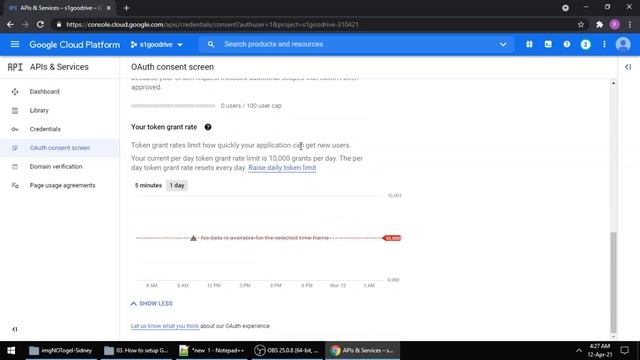Click the page vertical scrollbar thumb

[x=613, y=282]
